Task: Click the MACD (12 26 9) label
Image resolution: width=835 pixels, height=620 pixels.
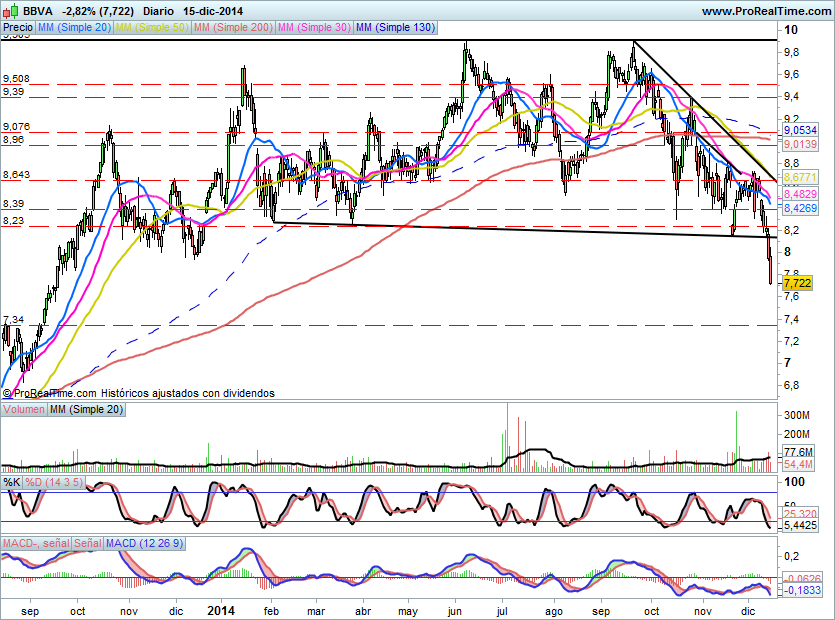Action: click(x=144, y=543)
